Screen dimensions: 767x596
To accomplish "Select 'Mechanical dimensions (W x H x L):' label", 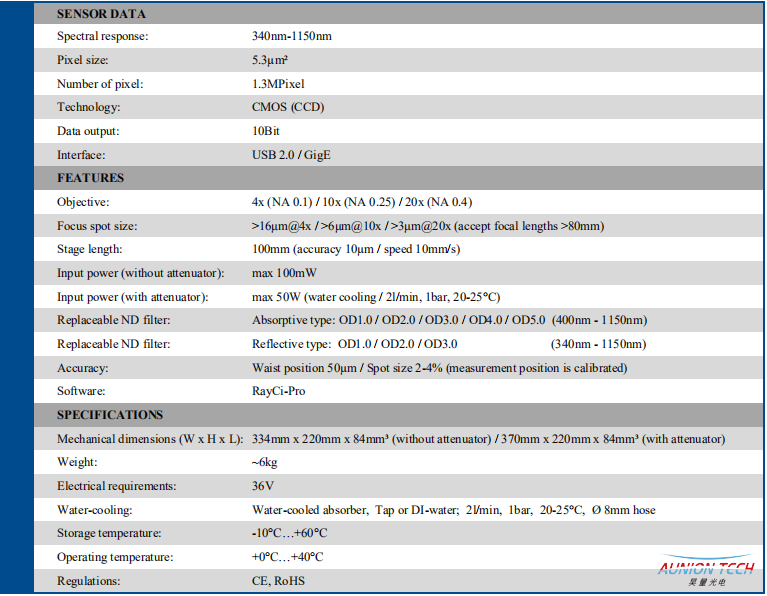I will click(x=150, y=439).
